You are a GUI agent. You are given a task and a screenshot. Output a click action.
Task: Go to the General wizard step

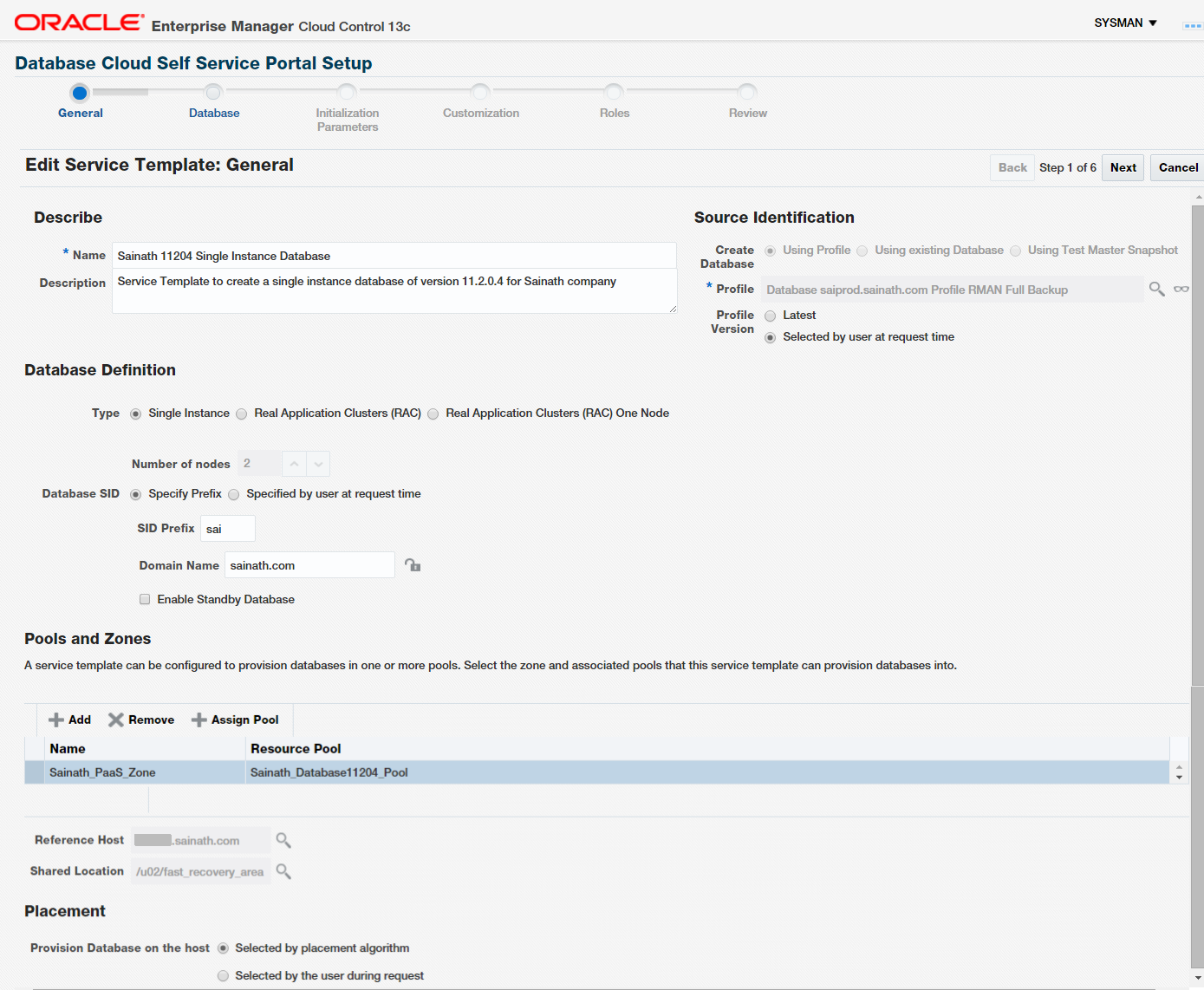point(81,113)
